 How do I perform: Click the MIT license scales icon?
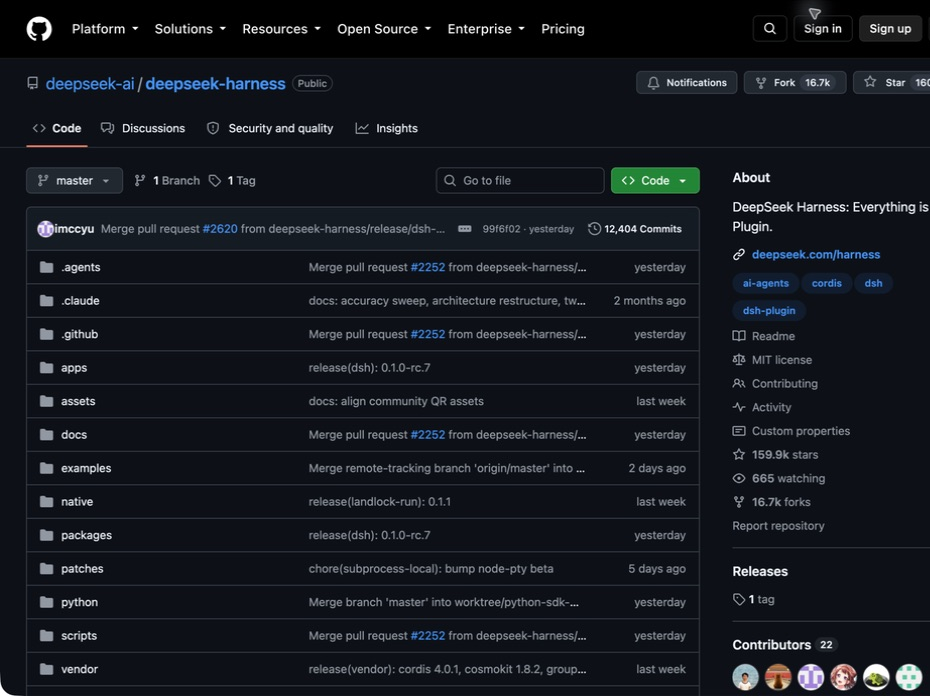click(738, 360)
